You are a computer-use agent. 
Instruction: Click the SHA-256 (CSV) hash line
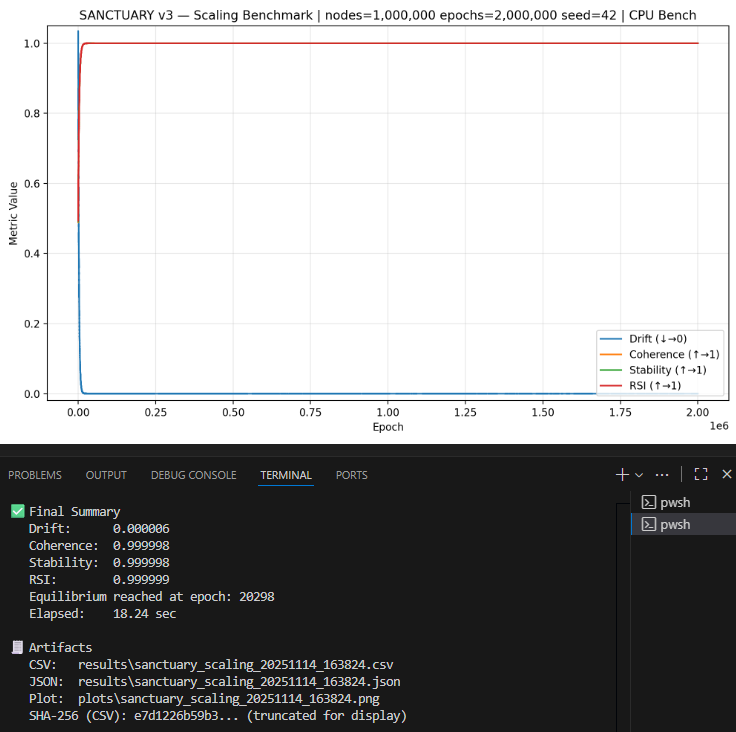[218, 716]
